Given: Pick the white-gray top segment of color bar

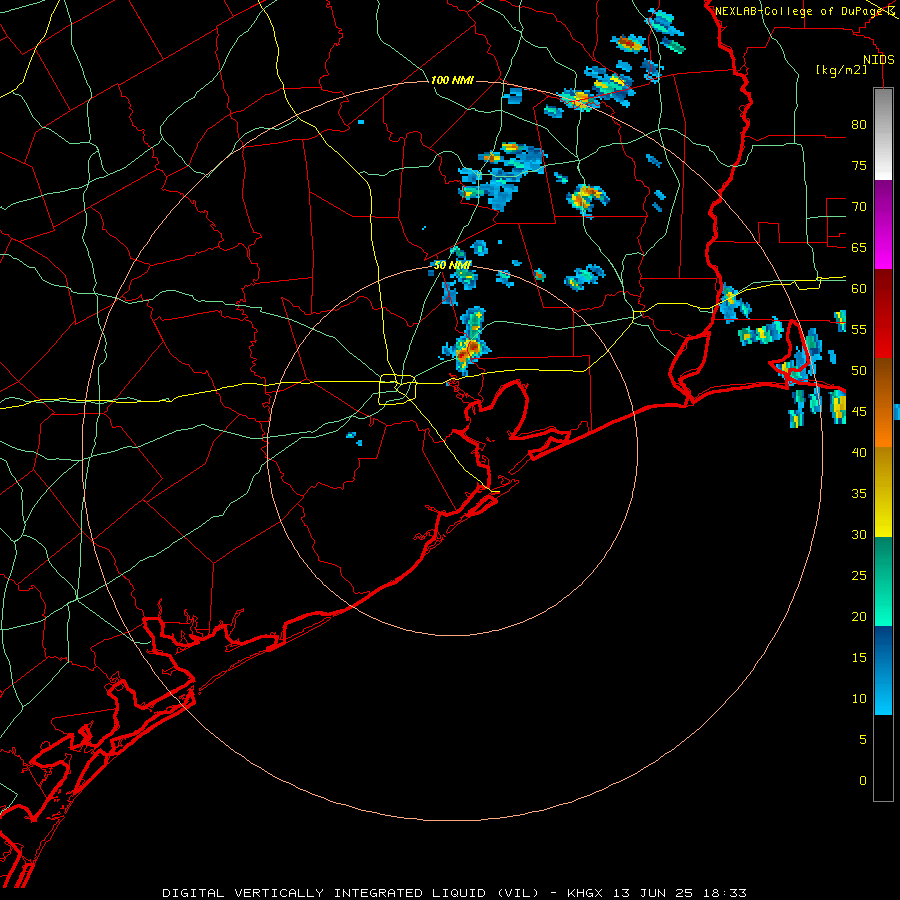Looking at the screenshot, I should [x=883, y=134].
